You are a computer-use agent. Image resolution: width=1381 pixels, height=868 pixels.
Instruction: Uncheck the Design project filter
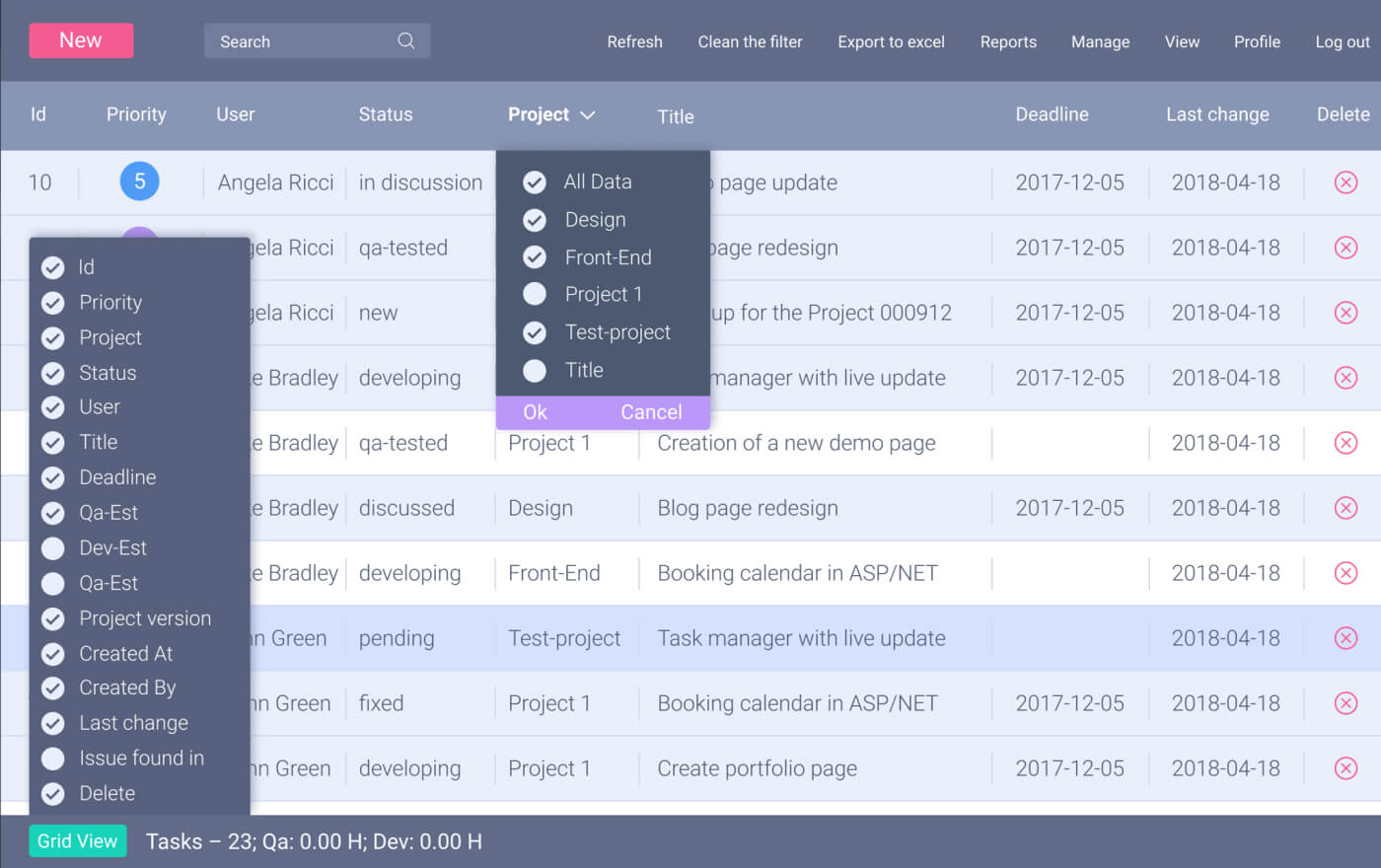[535, 220]
